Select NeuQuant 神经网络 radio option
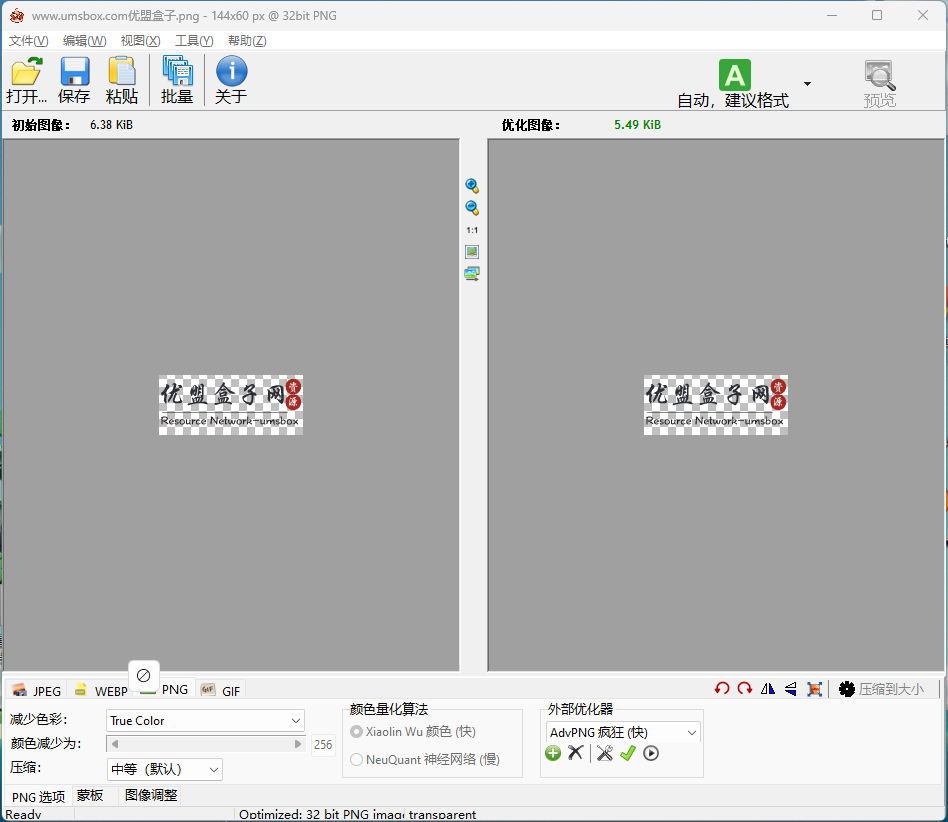The image size is (948, 822). (x=356, y=759)
